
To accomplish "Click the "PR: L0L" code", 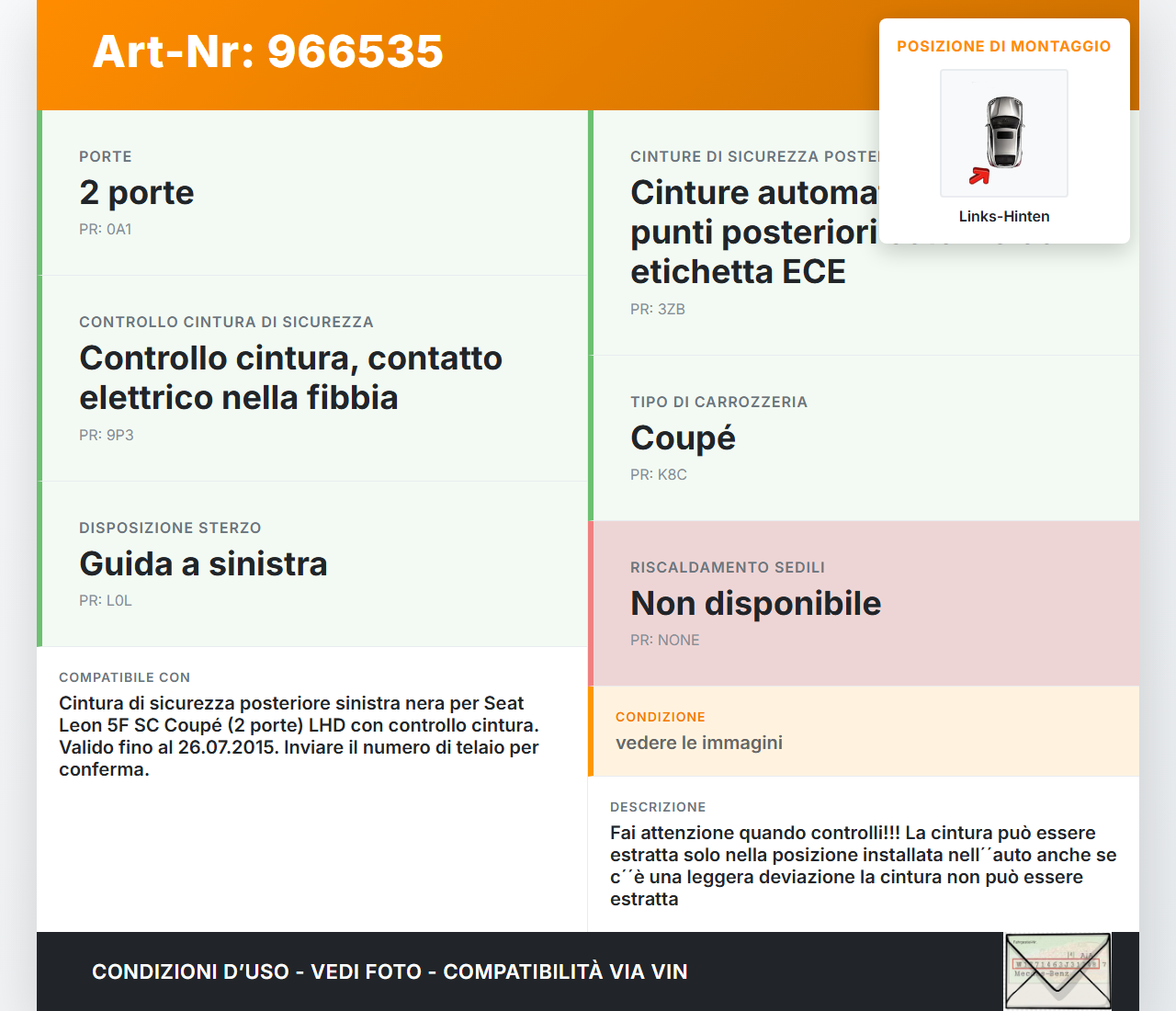I will pos(106,600).
